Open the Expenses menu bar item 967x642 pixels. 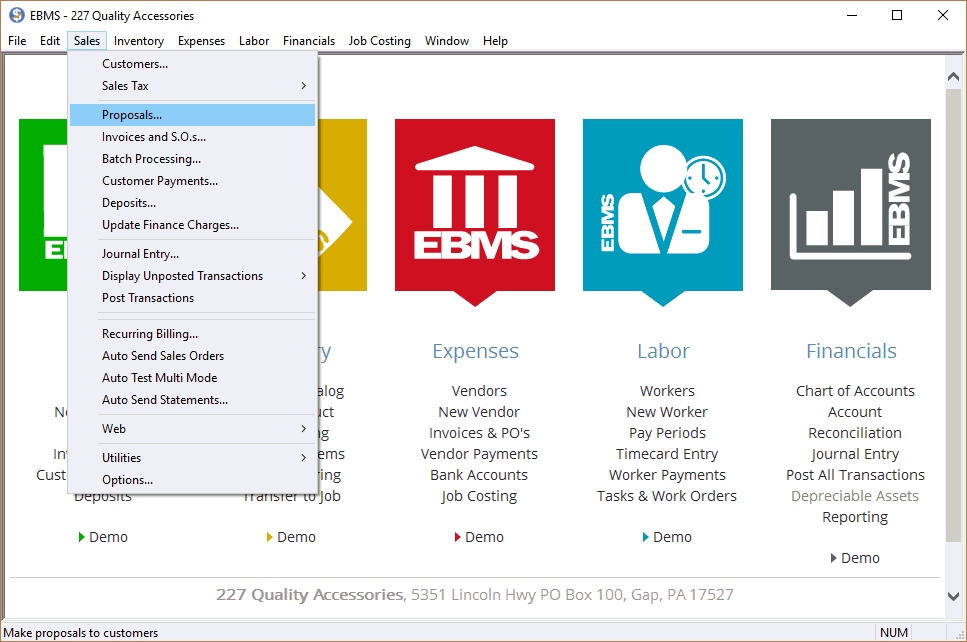pyautogui.click(x=202, y=41)
